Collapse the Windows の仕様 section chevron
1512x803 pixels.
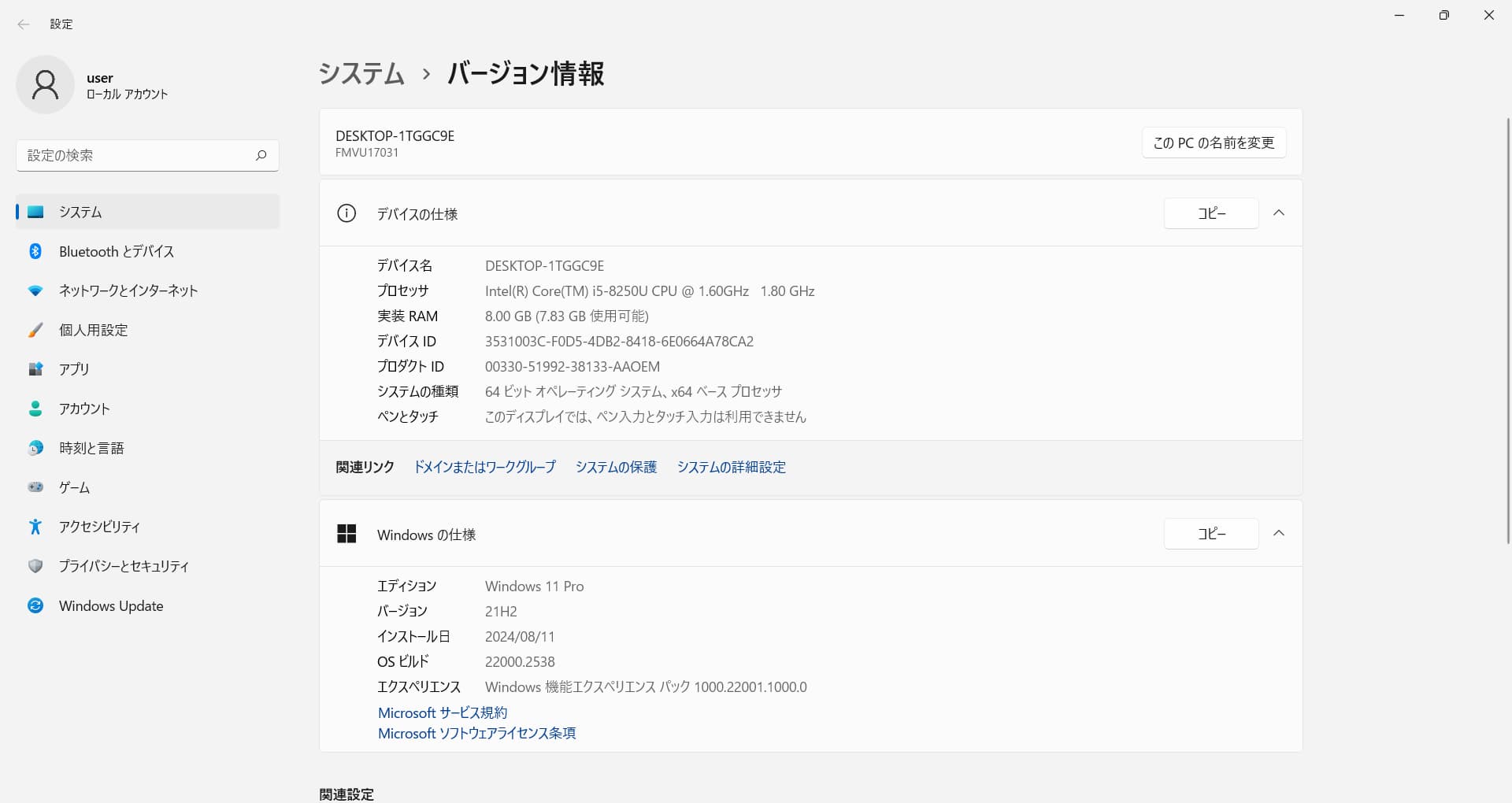coord(1279,534)
